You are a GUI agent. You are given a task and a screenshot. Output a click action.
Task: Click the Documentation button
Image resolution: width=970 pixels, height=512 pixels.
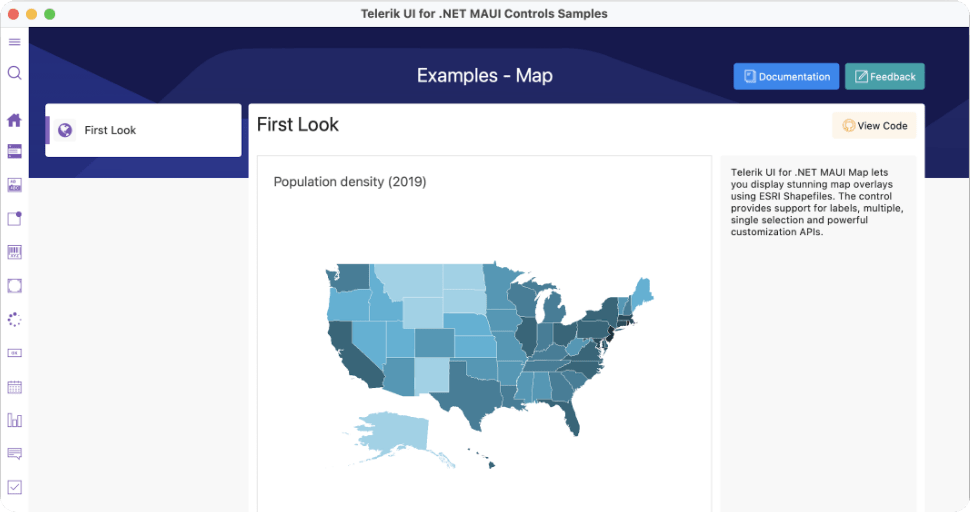[x=785, y=77]
